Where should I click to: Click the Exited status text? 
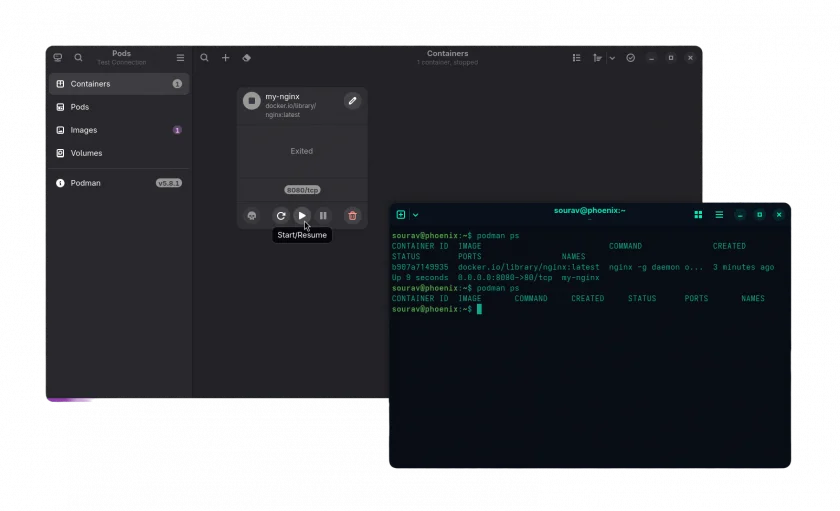pos(302,151)
